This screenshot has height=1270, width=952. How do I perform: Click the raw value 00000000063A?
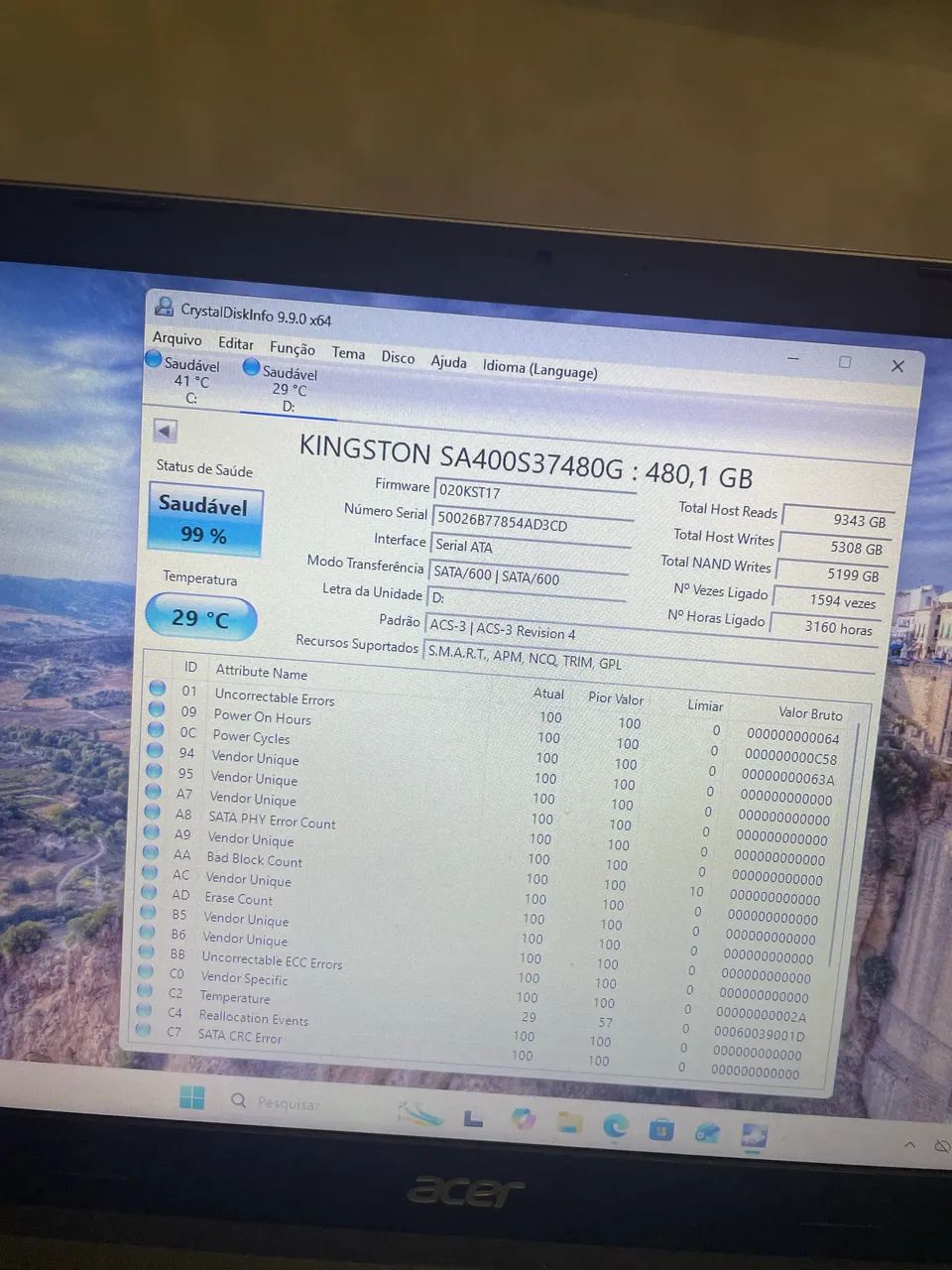[x=788, y=778]
